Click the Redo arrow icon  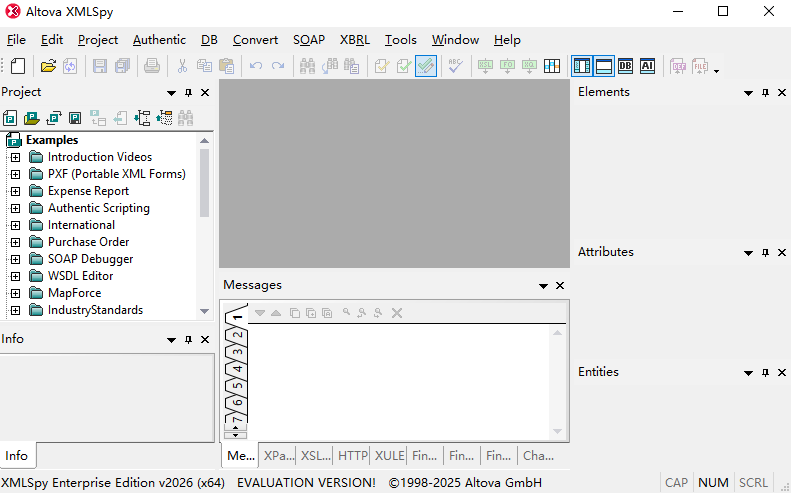pyautogui.click(x=278, y=66)
